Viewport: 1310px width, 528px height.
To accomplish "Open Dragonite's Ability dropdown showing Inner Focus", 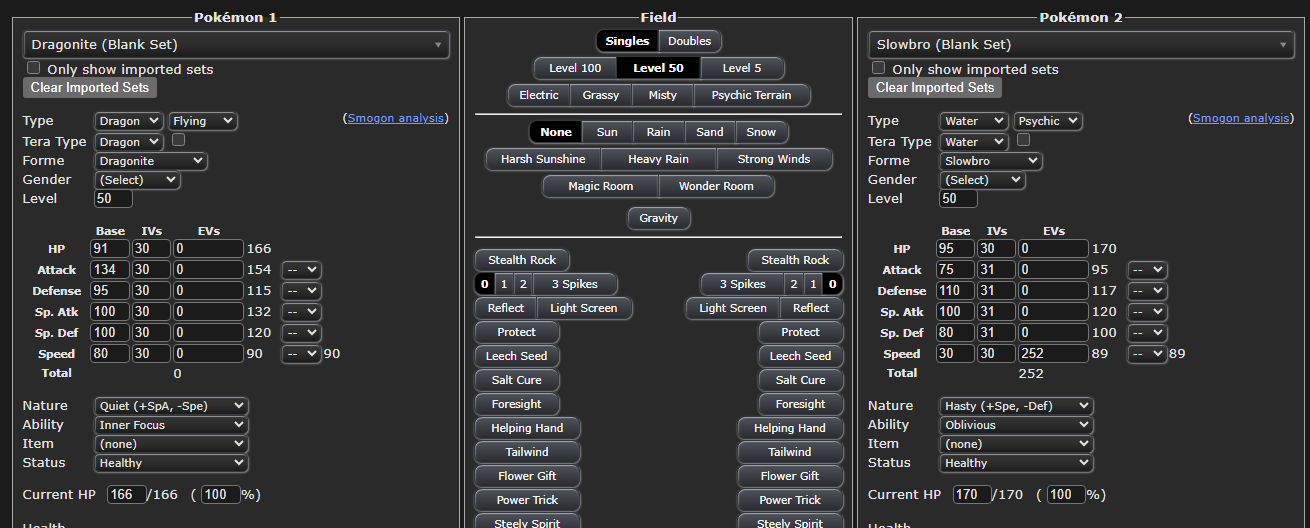I will click(172, 425).
